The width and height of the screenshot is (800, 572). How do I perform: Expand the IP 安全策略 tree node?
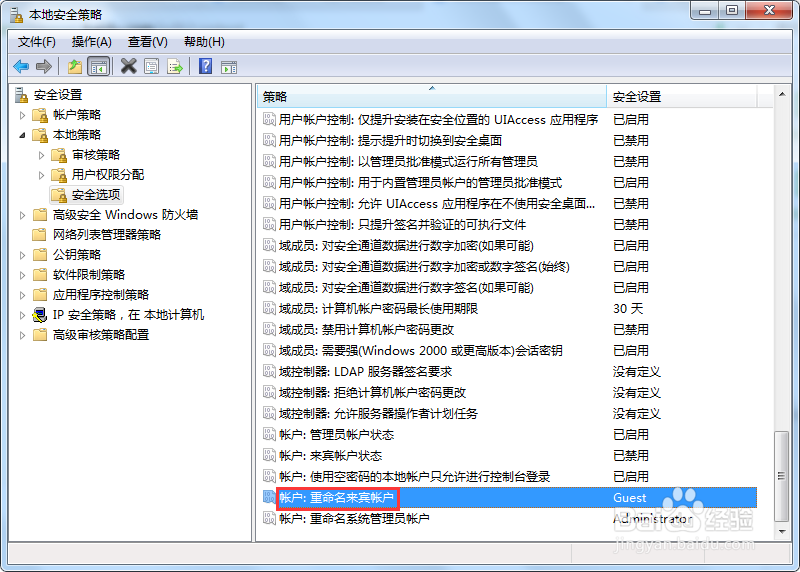22,315
